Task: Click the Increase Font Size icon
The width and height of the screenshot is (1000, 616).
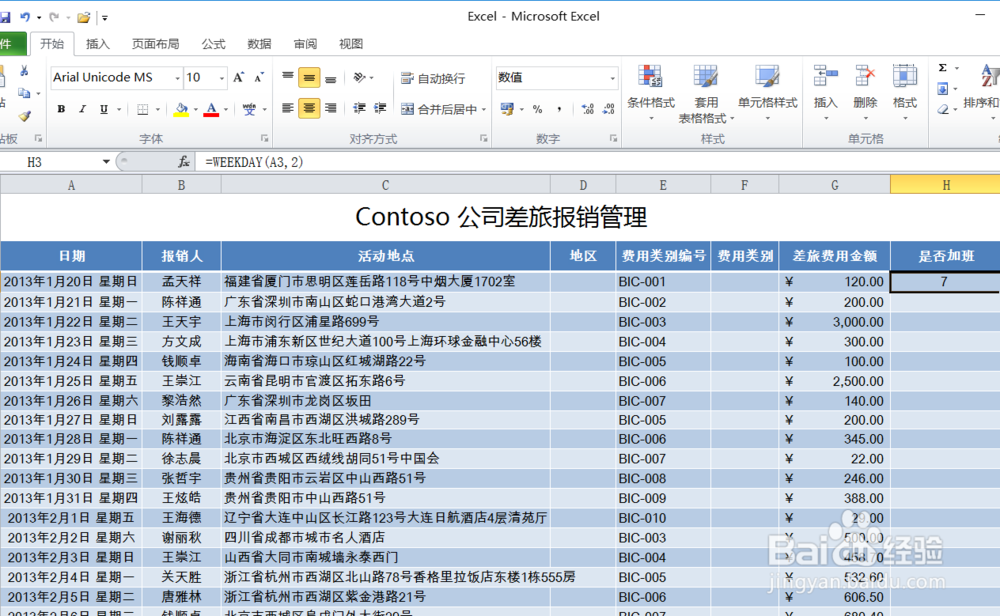Action: [x=239, y=78]
